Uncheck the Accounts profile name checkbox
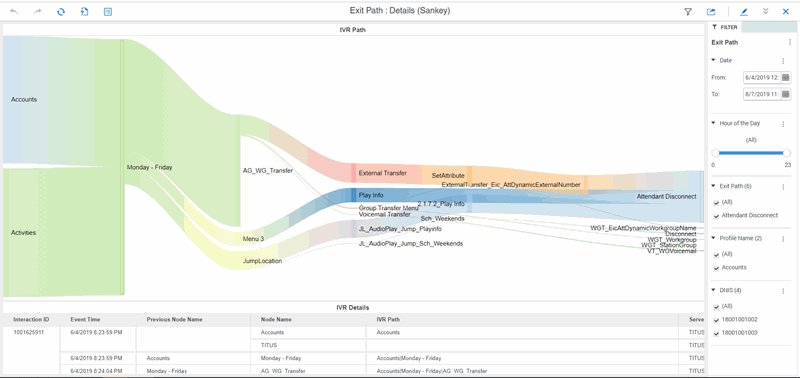The width and height of the screenshot is (800, 378). pos(716,268)
